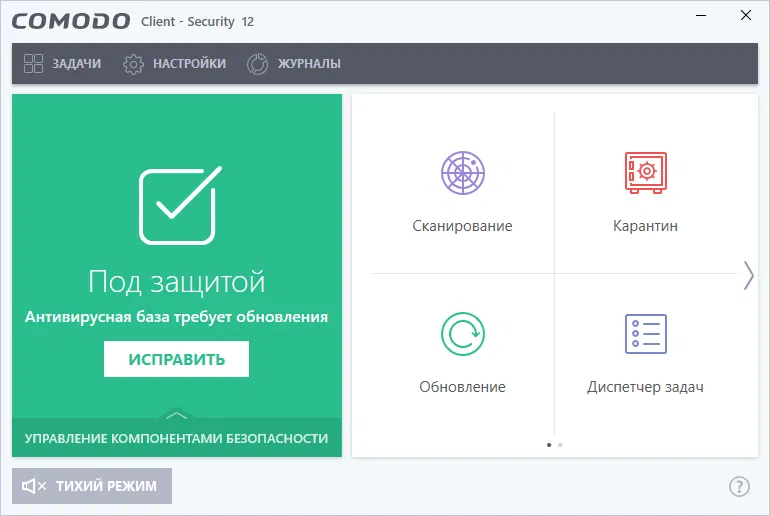Viewport: 770px width, 516px height.
Task: Click the muted speaker icon
Action: pos(34,486)
